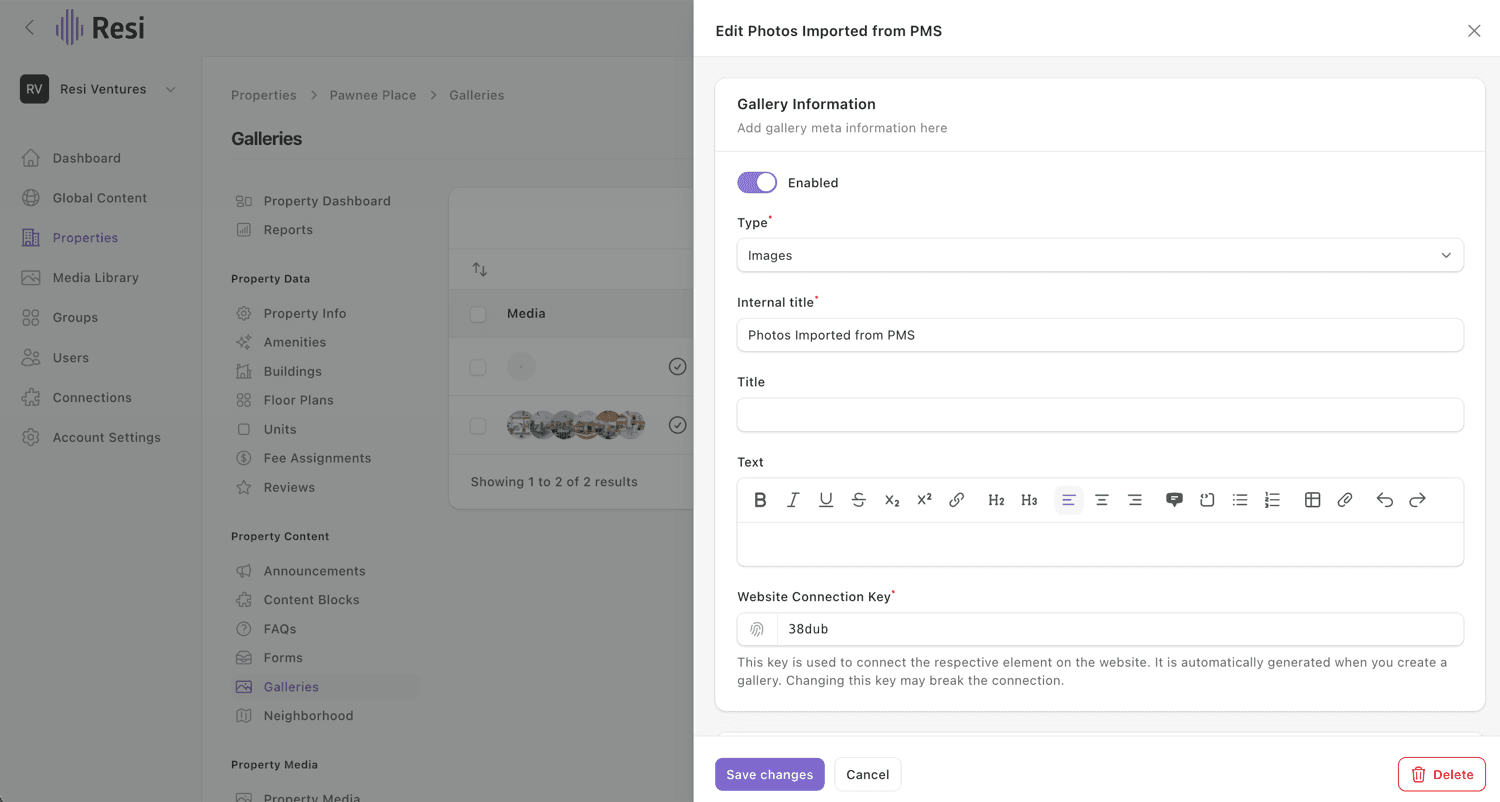Viewport: 1500px width, 802px height.
Task: Insert a chain-link hyperlink next to superscript
Action: pyautogui.click(x=957, y=500)
